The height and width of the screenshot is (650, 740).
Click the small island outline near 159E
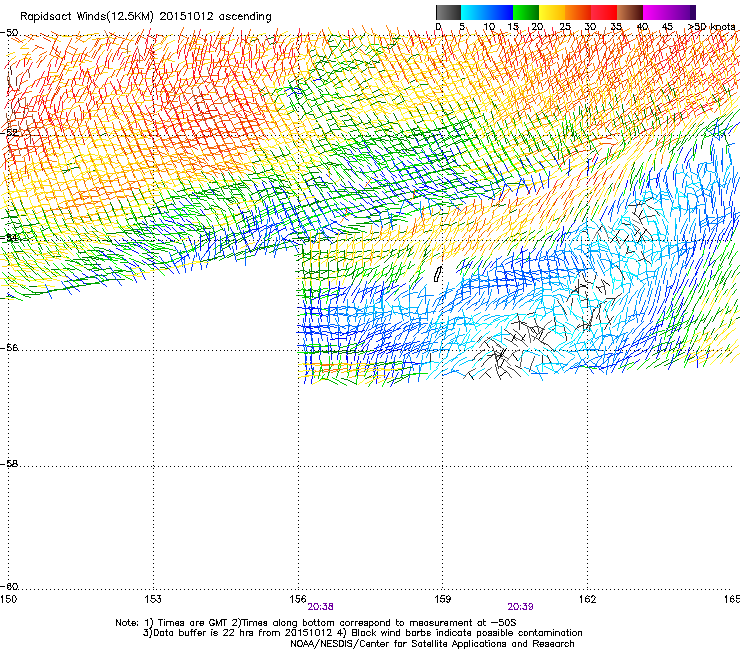437,274
